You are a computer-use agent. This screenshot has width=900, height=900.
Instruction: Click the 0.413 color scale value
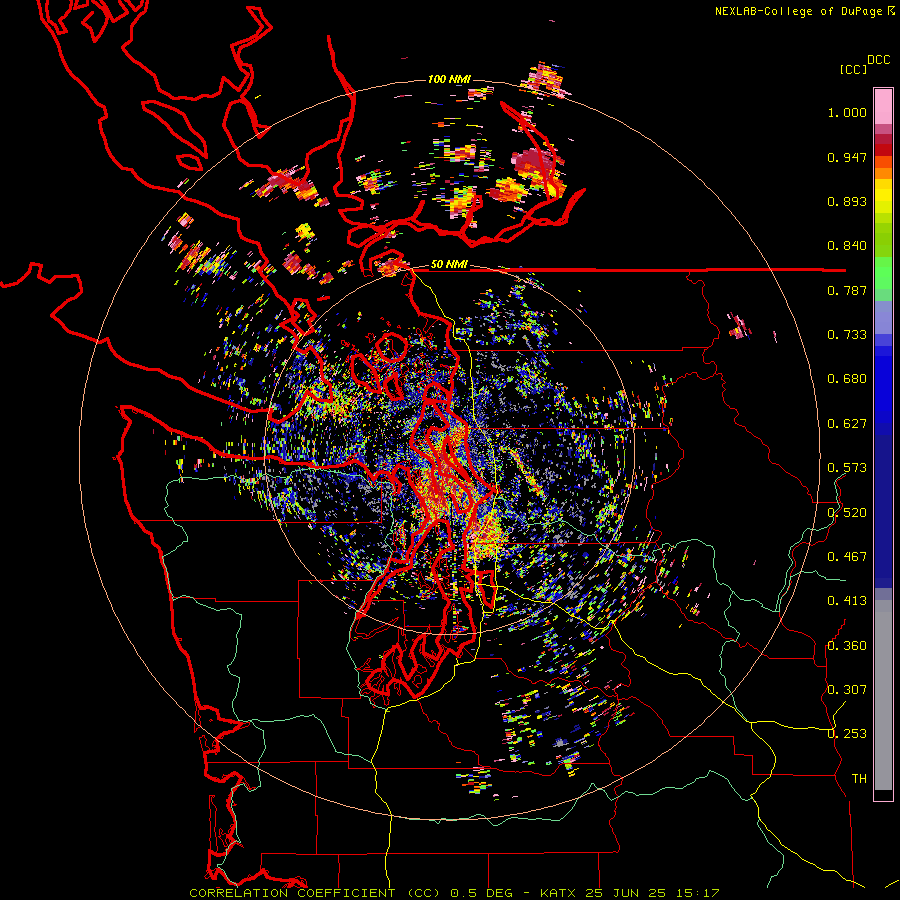[847, 601]
